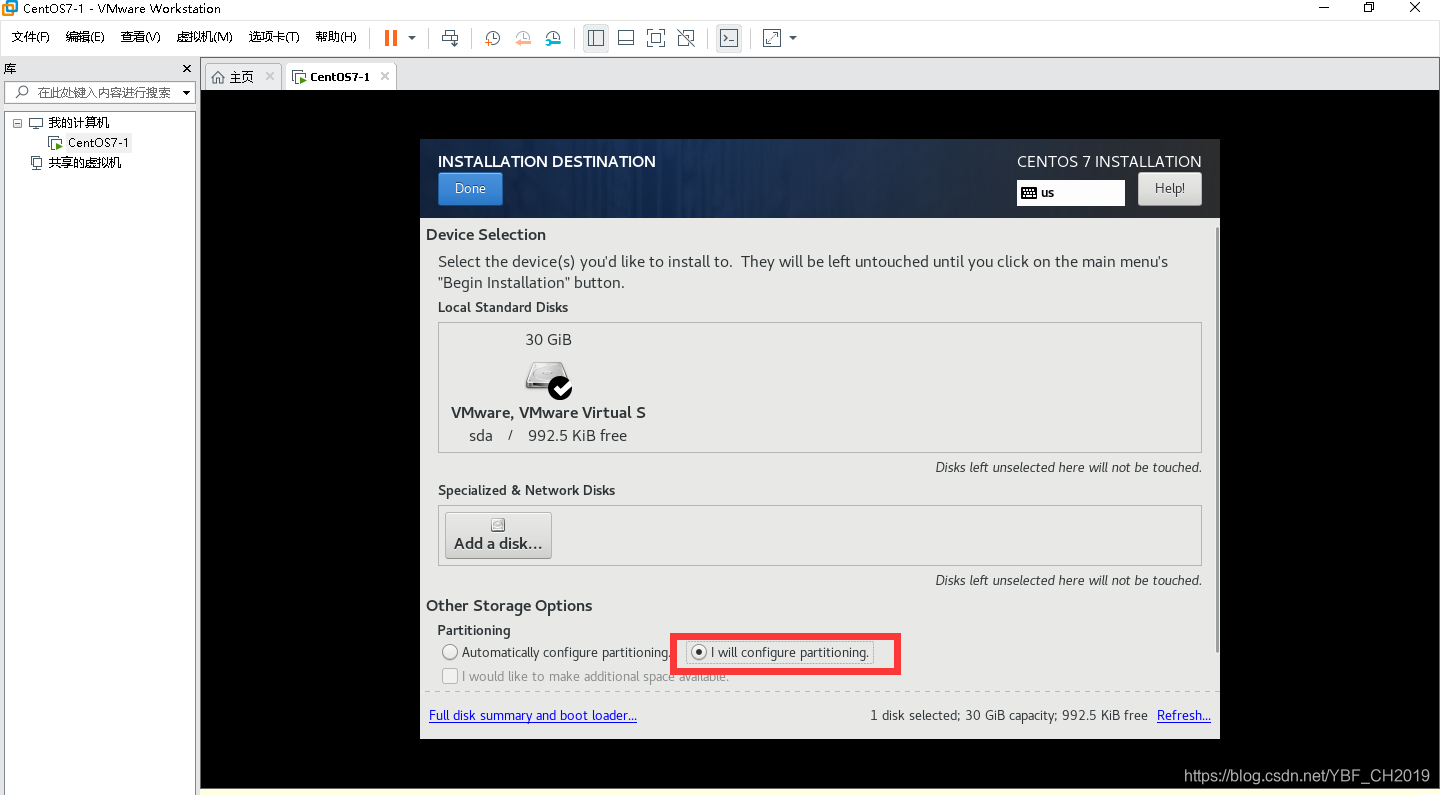Screen dimensions: 1440x795
Task: Click the VM icon on CentOS7-1 tab
Action: click(299, 77)
